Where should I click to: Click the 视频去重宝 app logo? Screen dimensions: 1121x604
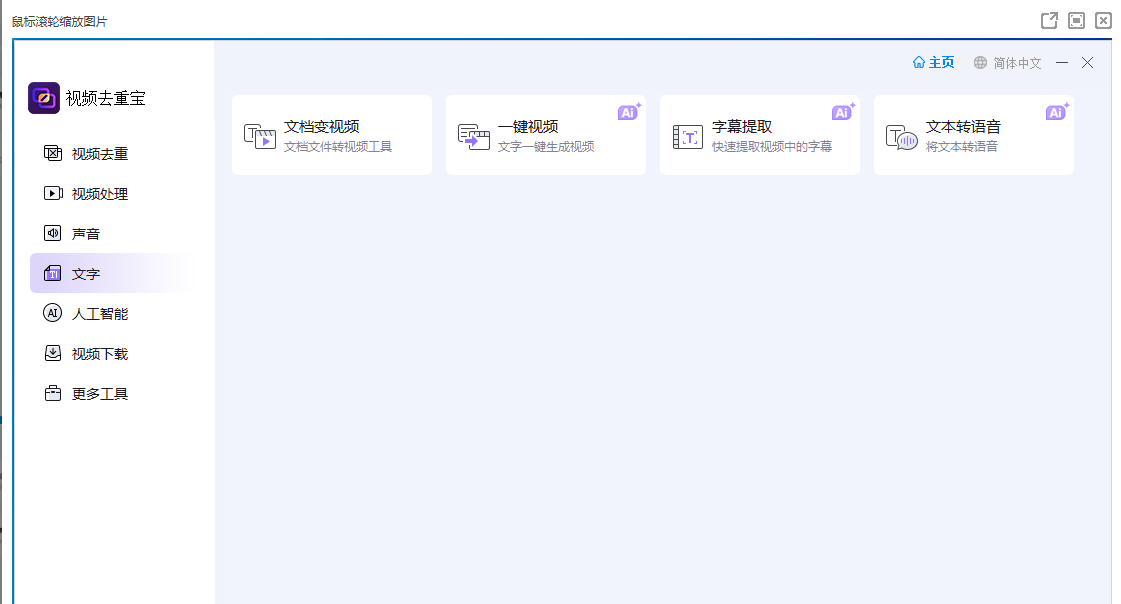(44, 98)
